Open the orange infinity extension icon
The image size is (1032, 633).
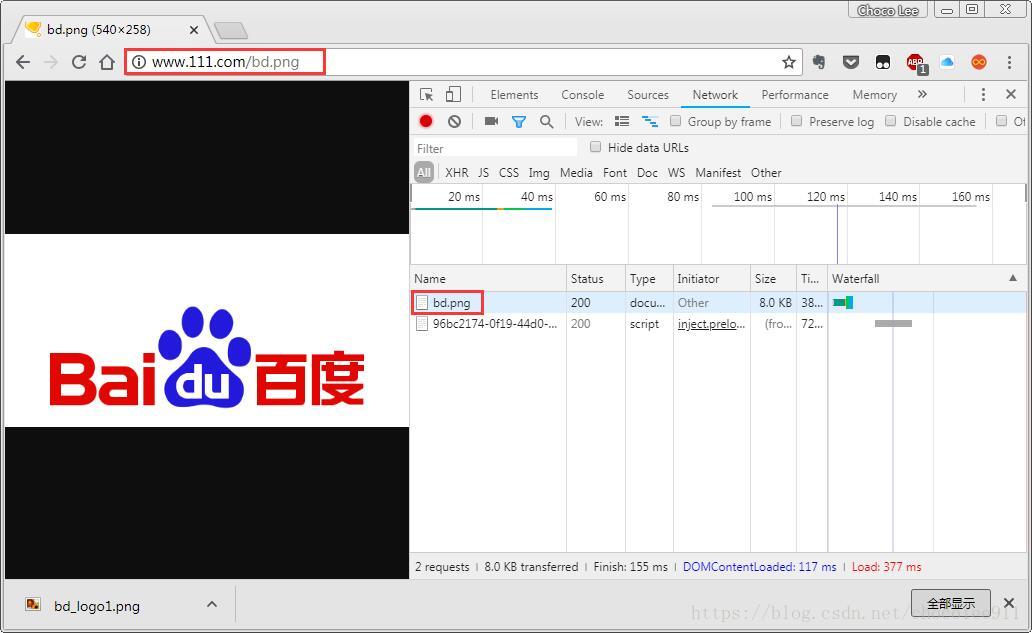[979, 62]
